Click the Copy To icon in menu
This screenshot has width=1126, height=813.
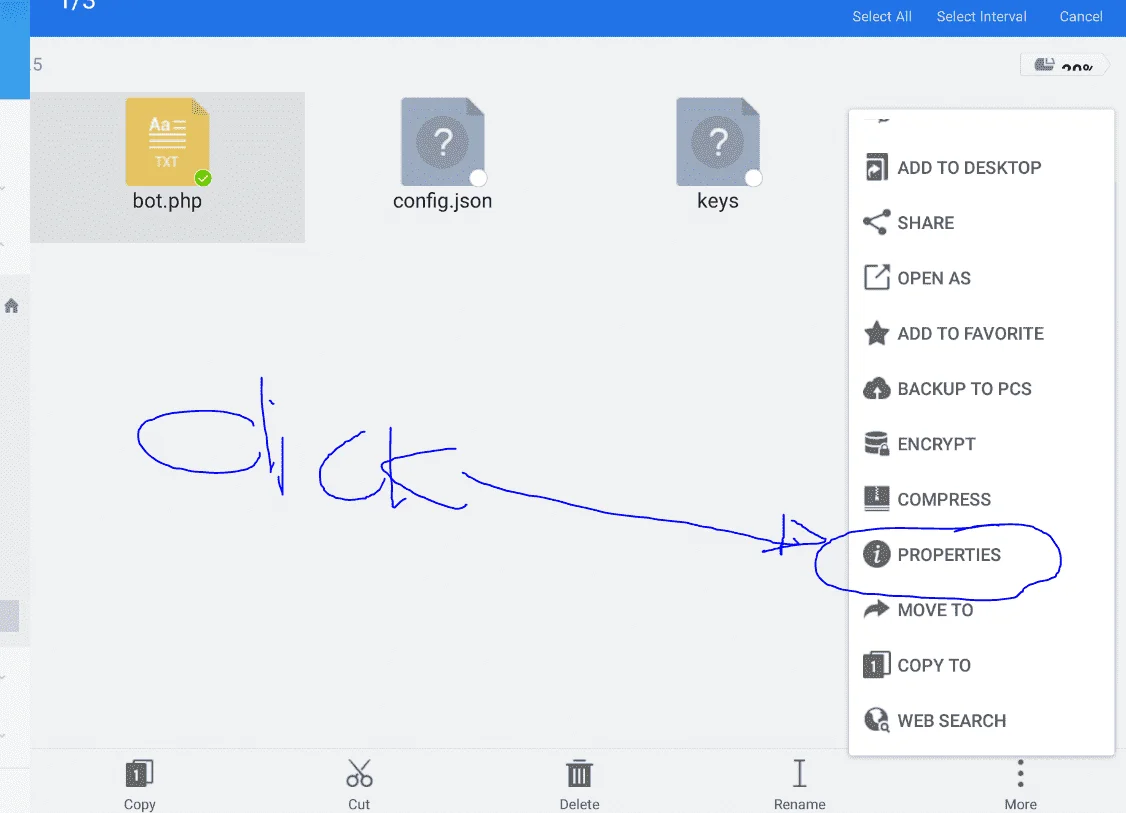[876, 665]
